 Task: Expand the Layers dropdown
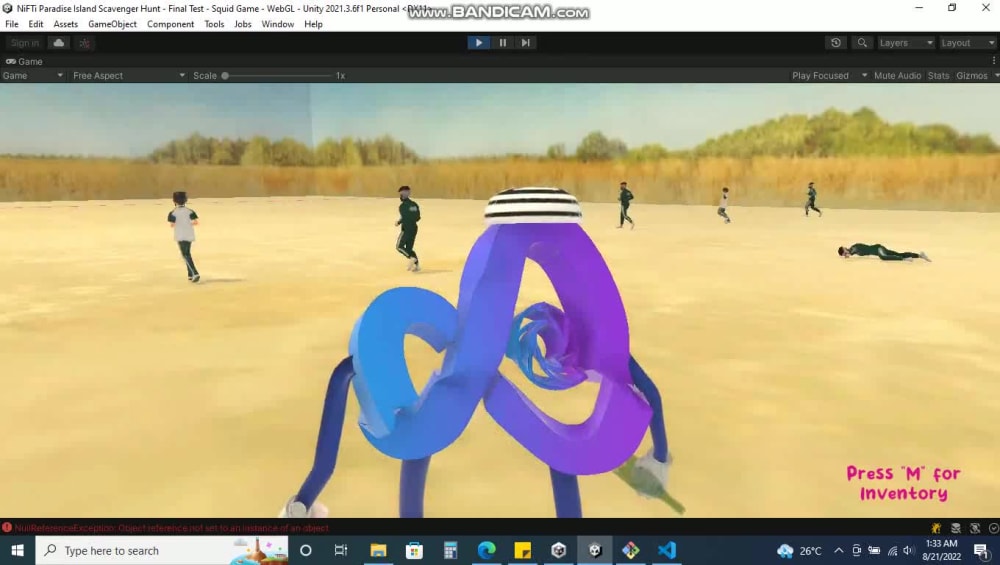pos(905,43)
